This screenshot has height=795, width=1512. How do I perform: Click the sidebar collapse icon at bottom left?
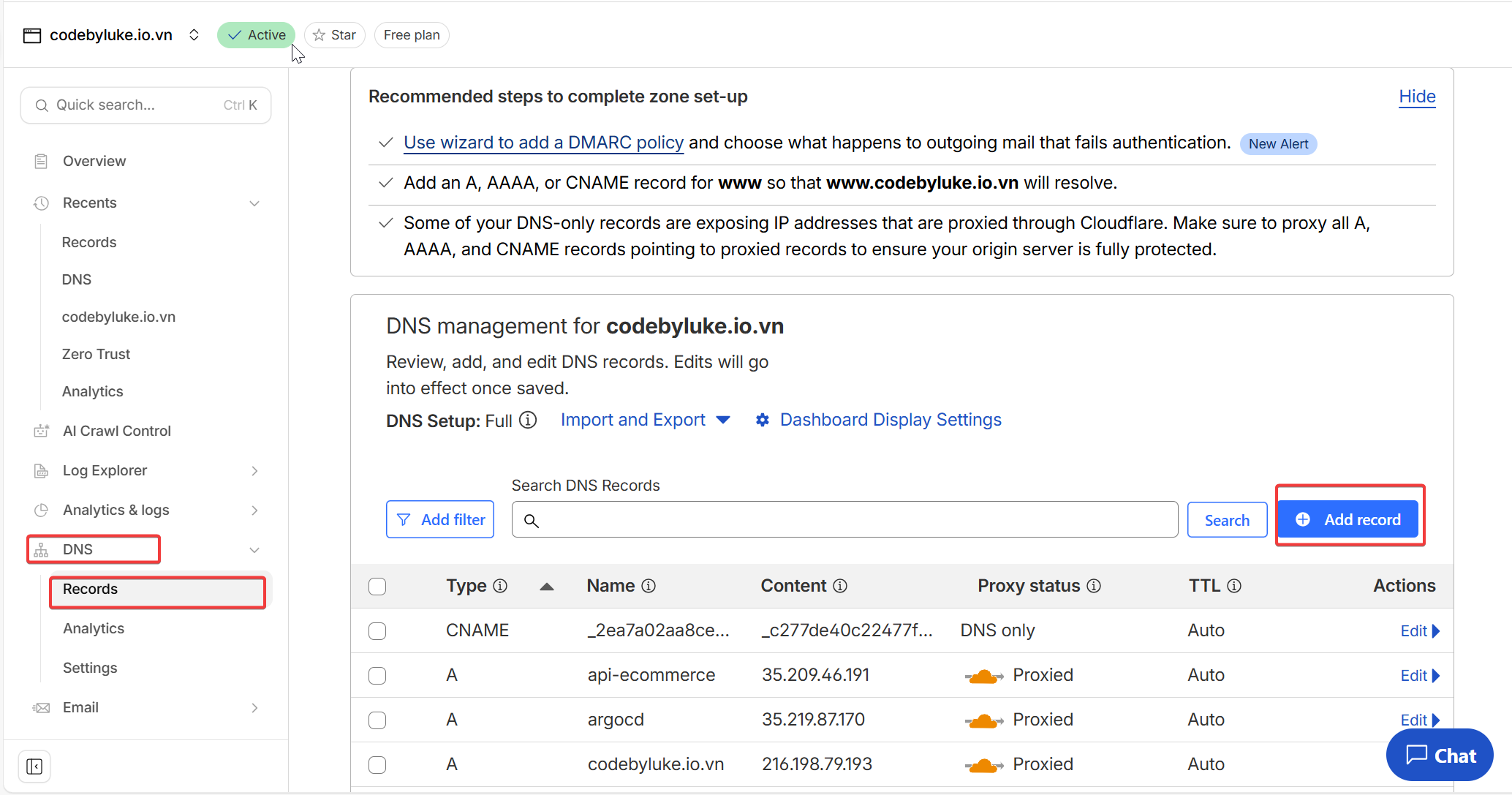click(x=34, y=766)
